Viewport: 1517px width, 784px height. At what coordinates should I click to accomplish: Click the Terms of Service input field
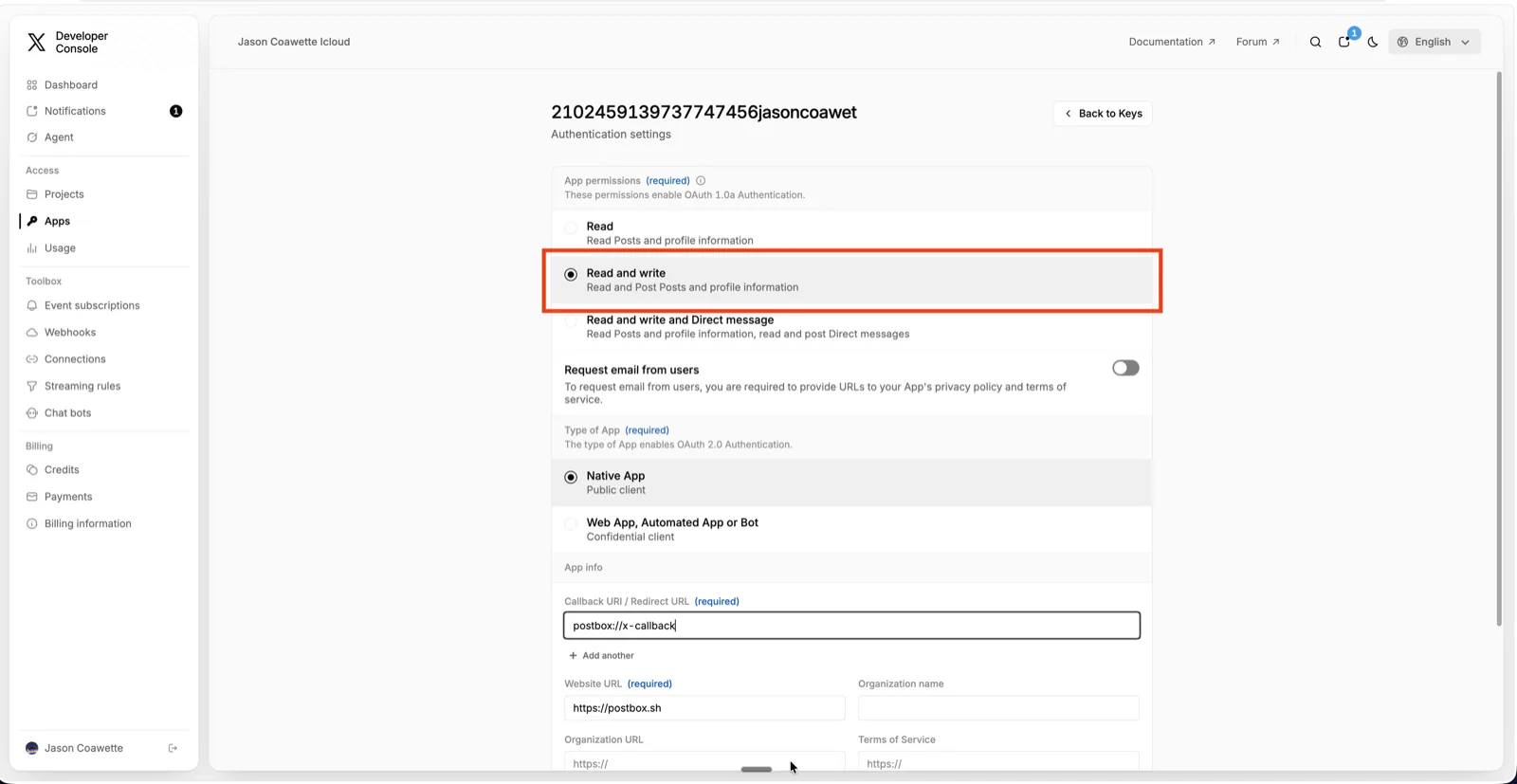click(998, 762)
